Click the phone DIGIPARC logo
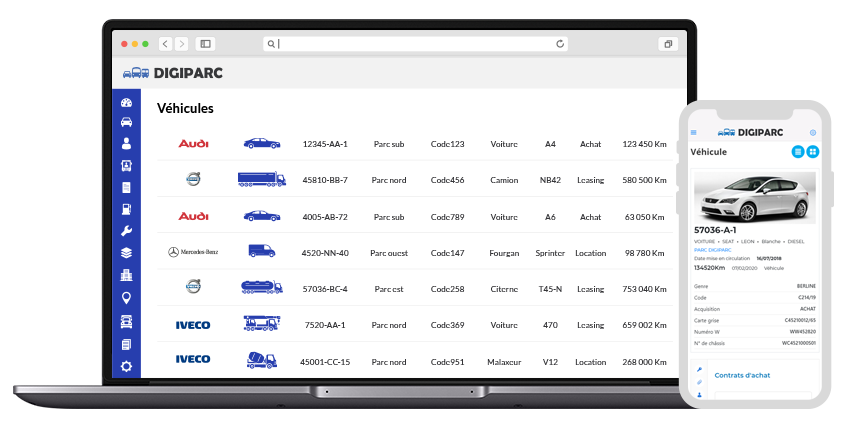This screenshot has width=848, height=424. tap(750, 132)
